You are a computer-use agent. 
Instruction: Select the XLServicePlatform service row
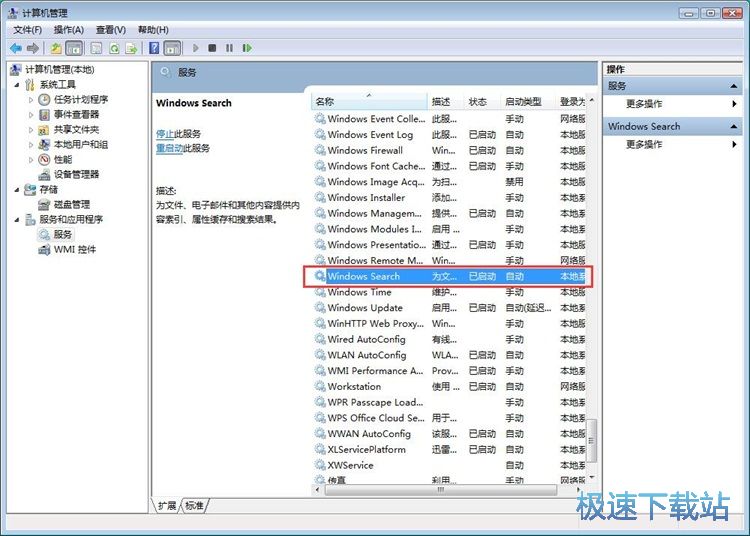[x=449, y=449]
